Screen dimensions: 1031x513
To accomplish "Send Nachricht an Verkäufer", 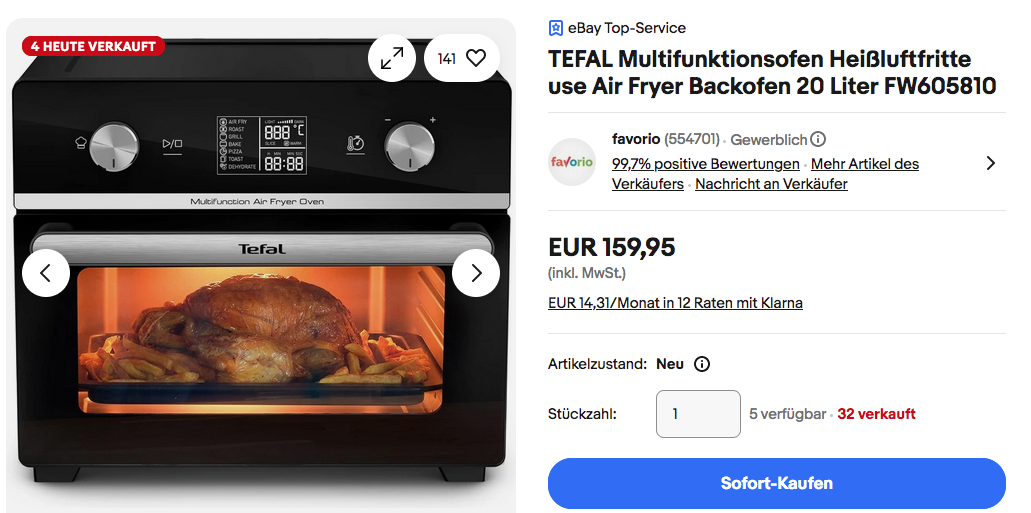I will click(x=771, y=184).
